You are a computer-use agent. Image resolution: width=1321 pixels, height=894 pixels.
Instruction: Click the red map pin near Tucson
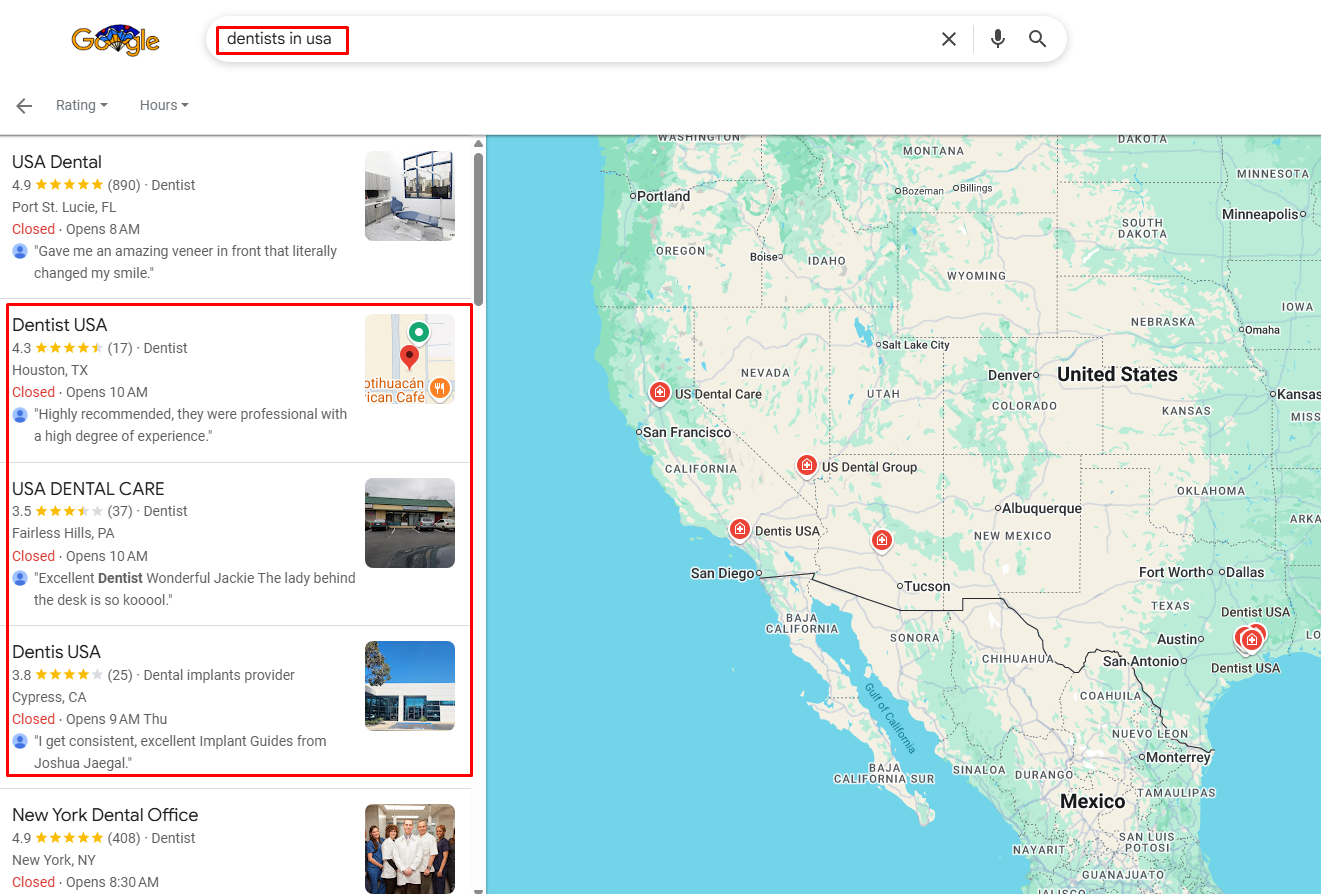882,540
